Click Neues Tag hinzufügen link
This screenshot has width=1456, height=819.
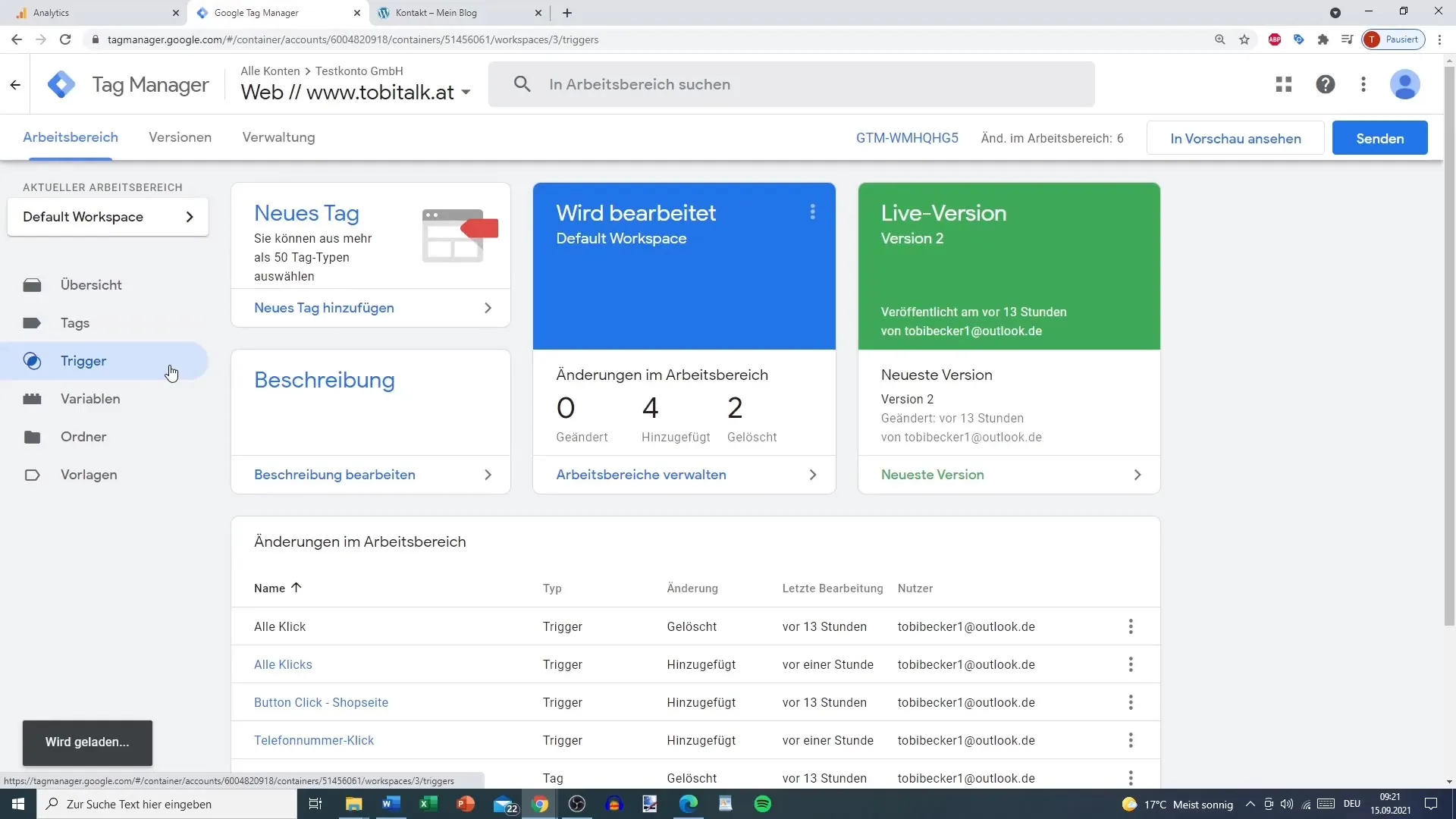pos(324,308)
